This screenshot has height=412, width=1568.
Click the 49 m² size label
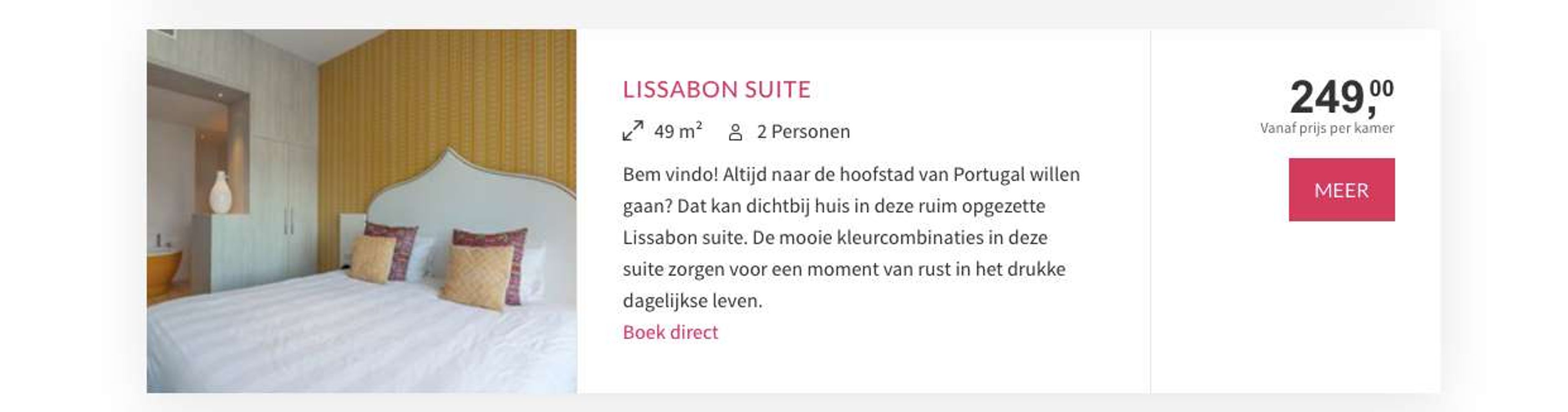[678, 131]
